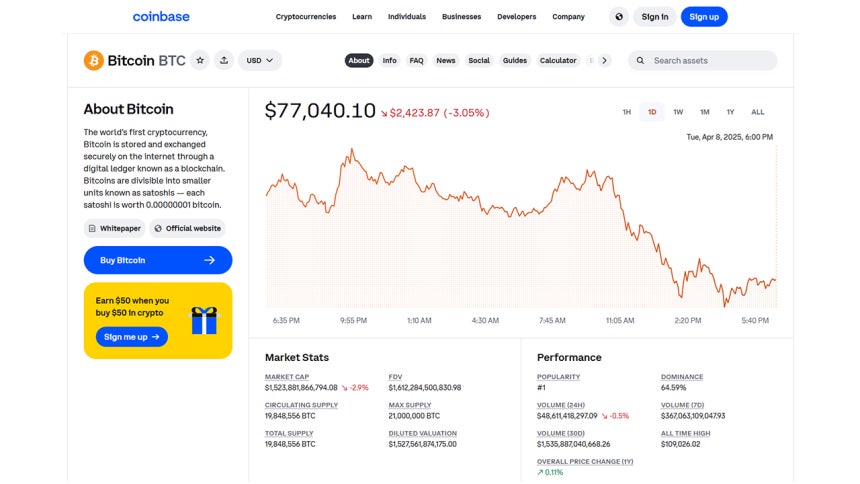Click the price chart's right end marker
This screenshot has height=484, width=860.
776,279
